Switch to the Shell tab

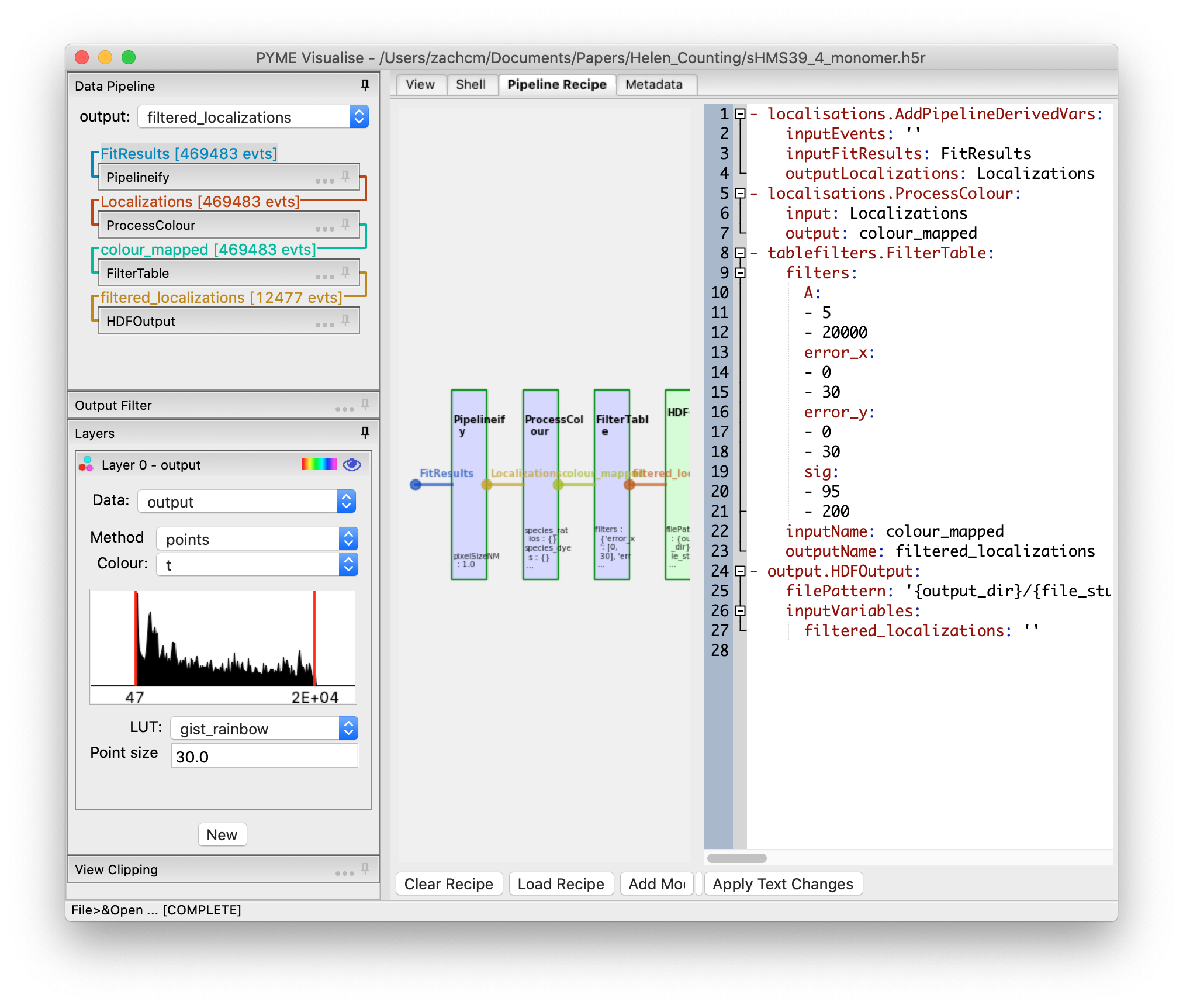coord(472,84)
